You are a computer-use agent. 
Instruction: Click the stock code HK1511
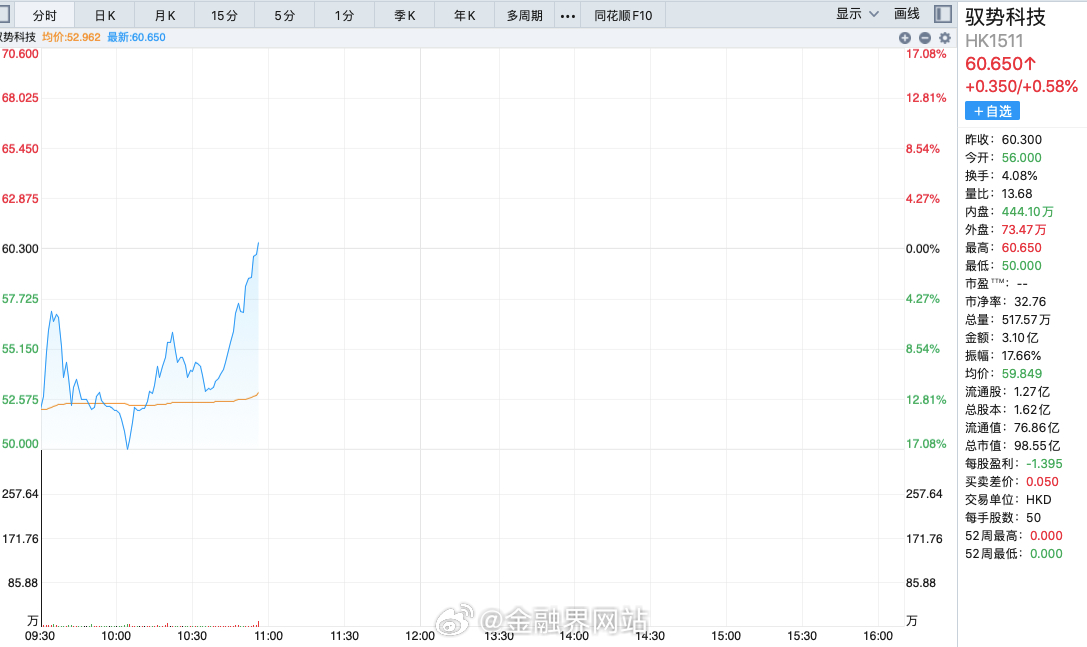click(994, 41)
